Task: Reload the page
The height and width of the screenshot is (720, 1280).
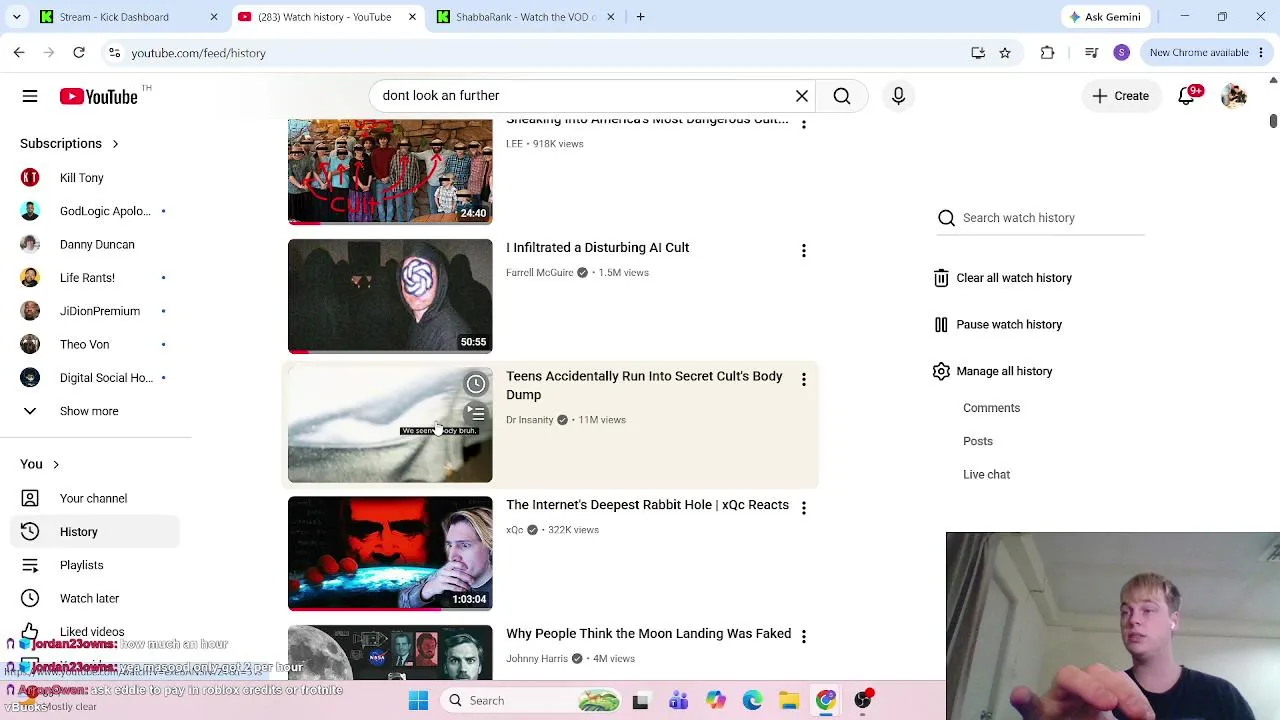Action: 79,53
